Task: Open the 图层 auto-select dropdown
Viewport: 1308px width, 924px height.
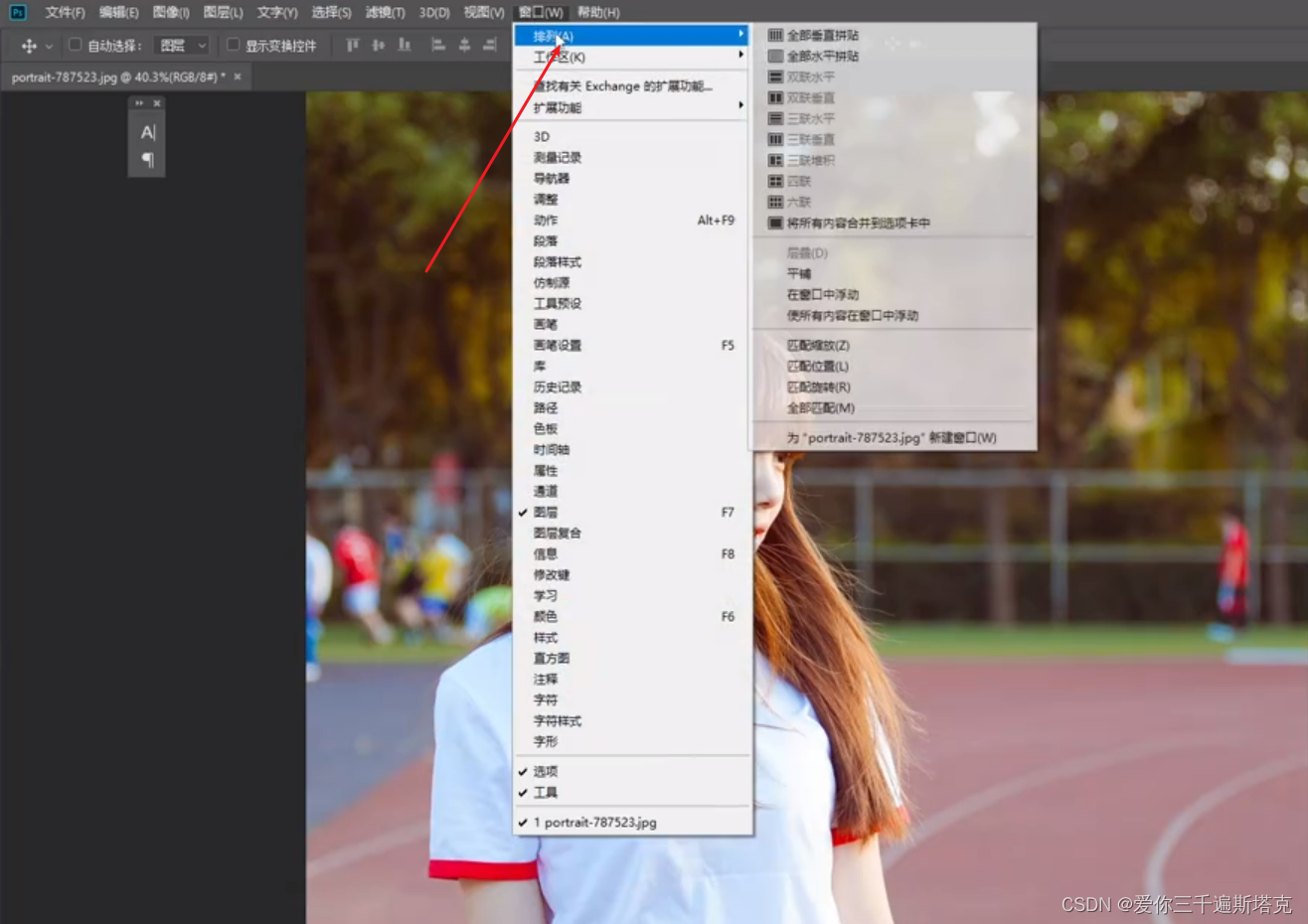Action: (x=183, y=46)
